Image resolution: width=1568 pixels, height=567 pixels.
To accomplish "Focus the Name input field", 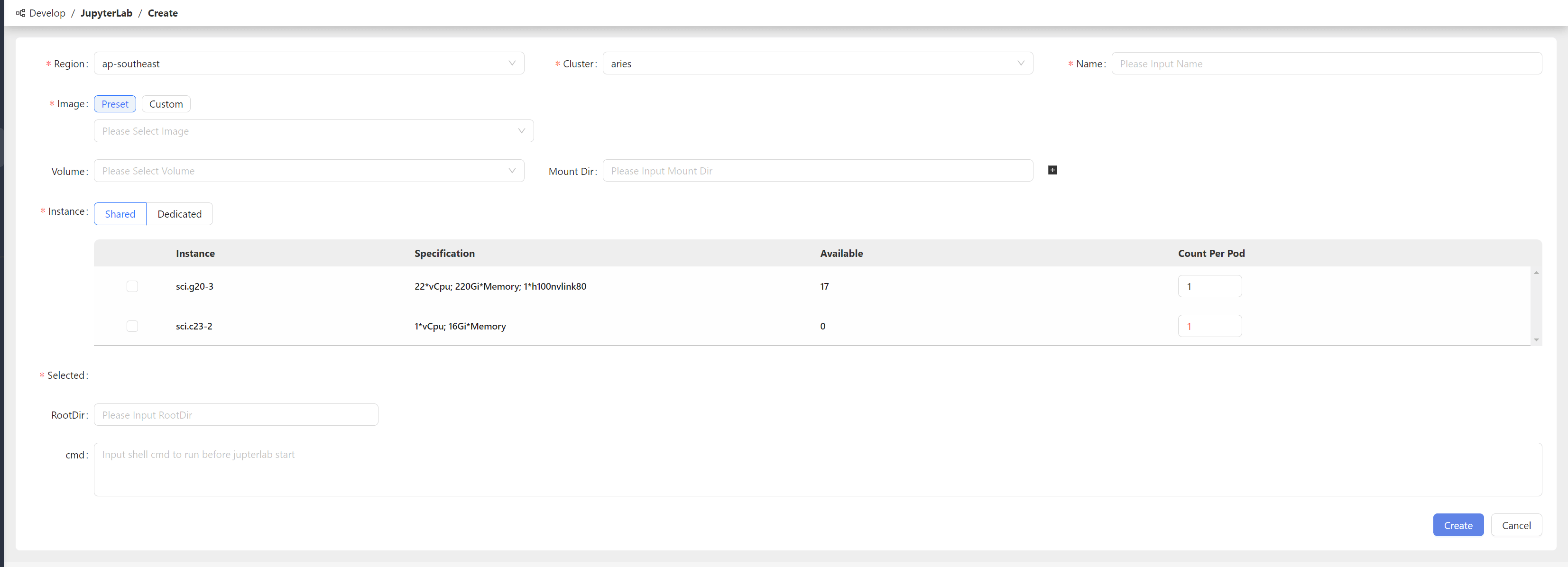I will (1326, 63).
